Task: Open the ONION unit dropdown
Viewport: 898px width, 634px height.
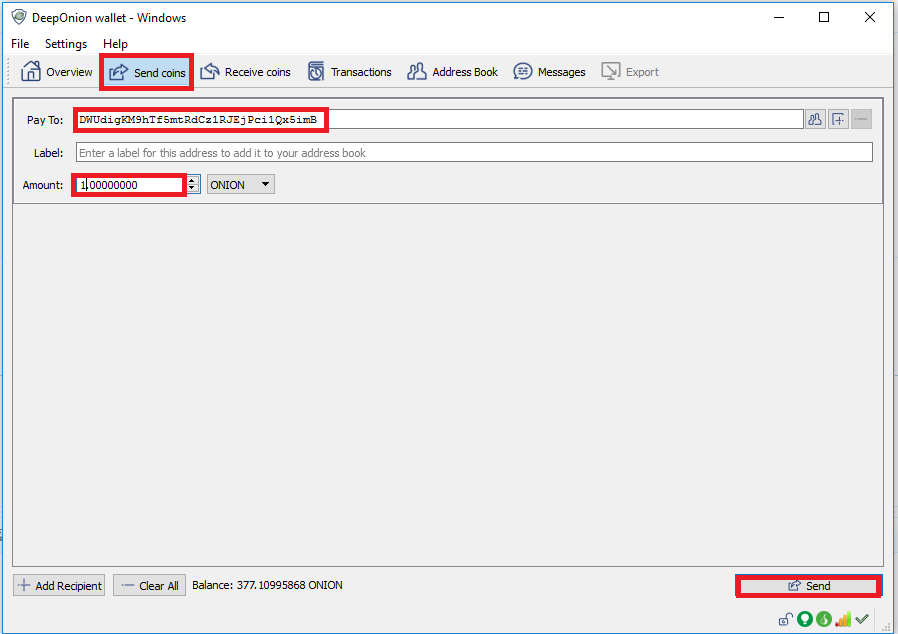Action: [241, 184]
